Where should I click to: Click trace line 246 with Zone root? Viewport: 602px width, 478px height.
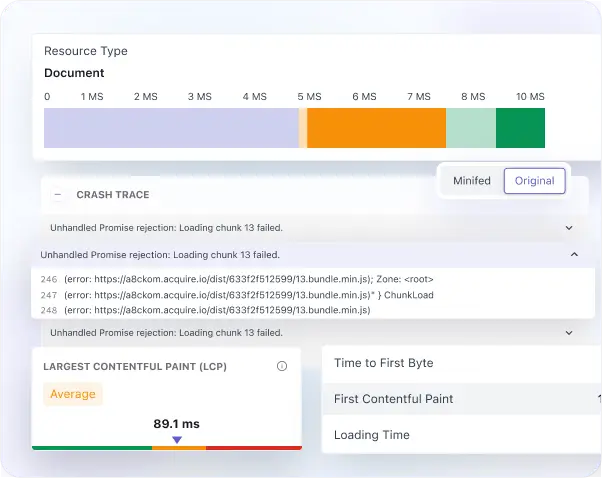coord(237,279)
